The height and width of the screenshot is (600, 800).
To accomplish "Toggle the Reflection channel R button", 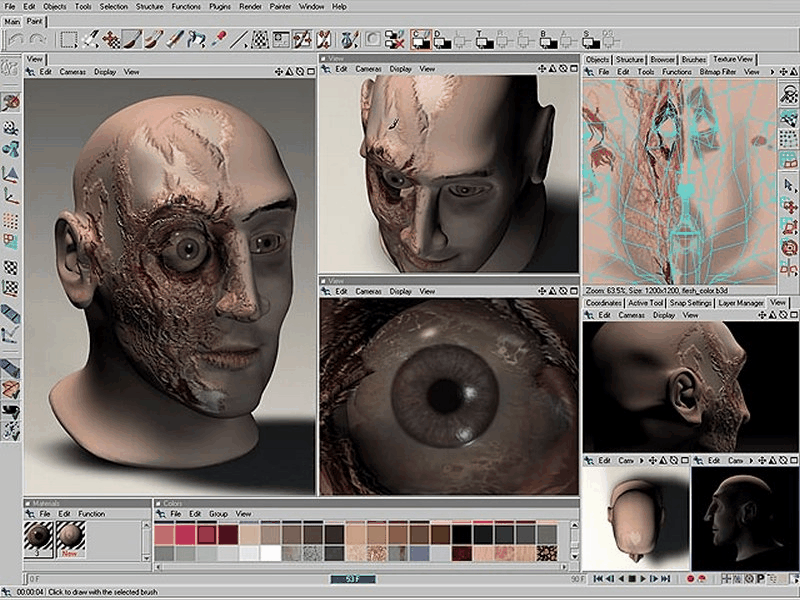I will [505, 39].
